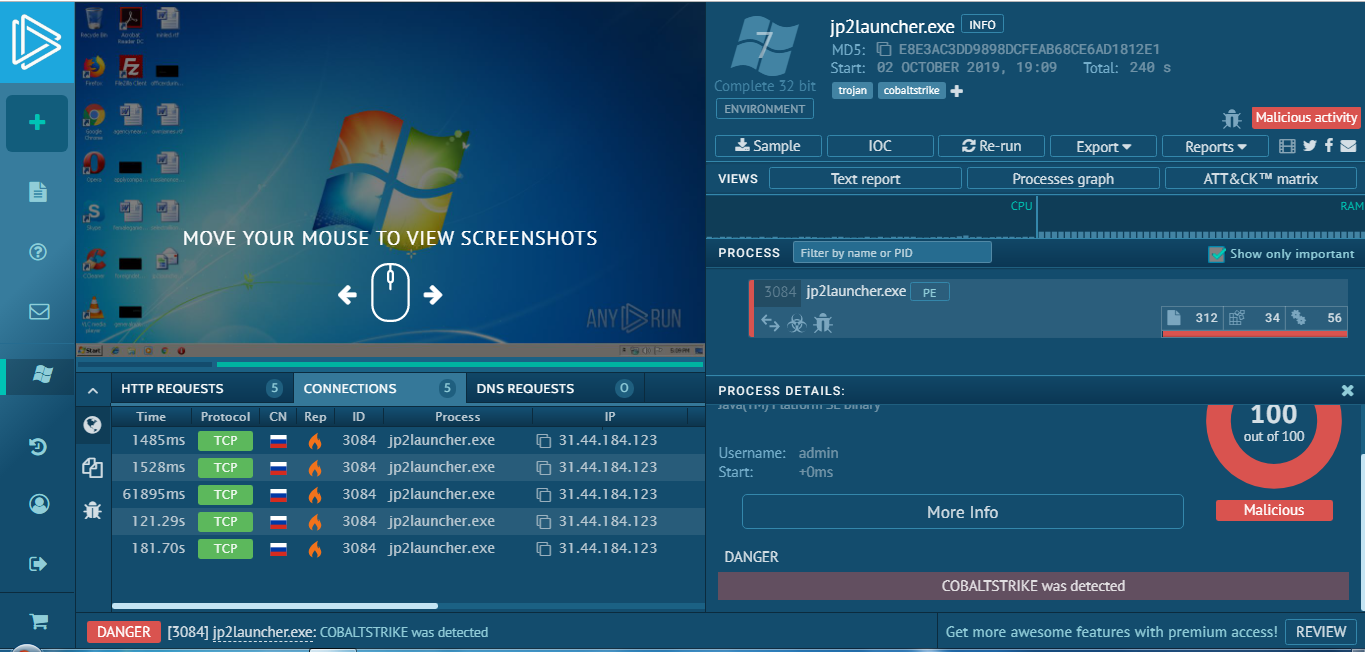Click the red DANGER label in footer
Screen dimensions: 1365x652
tap(123, 632)
